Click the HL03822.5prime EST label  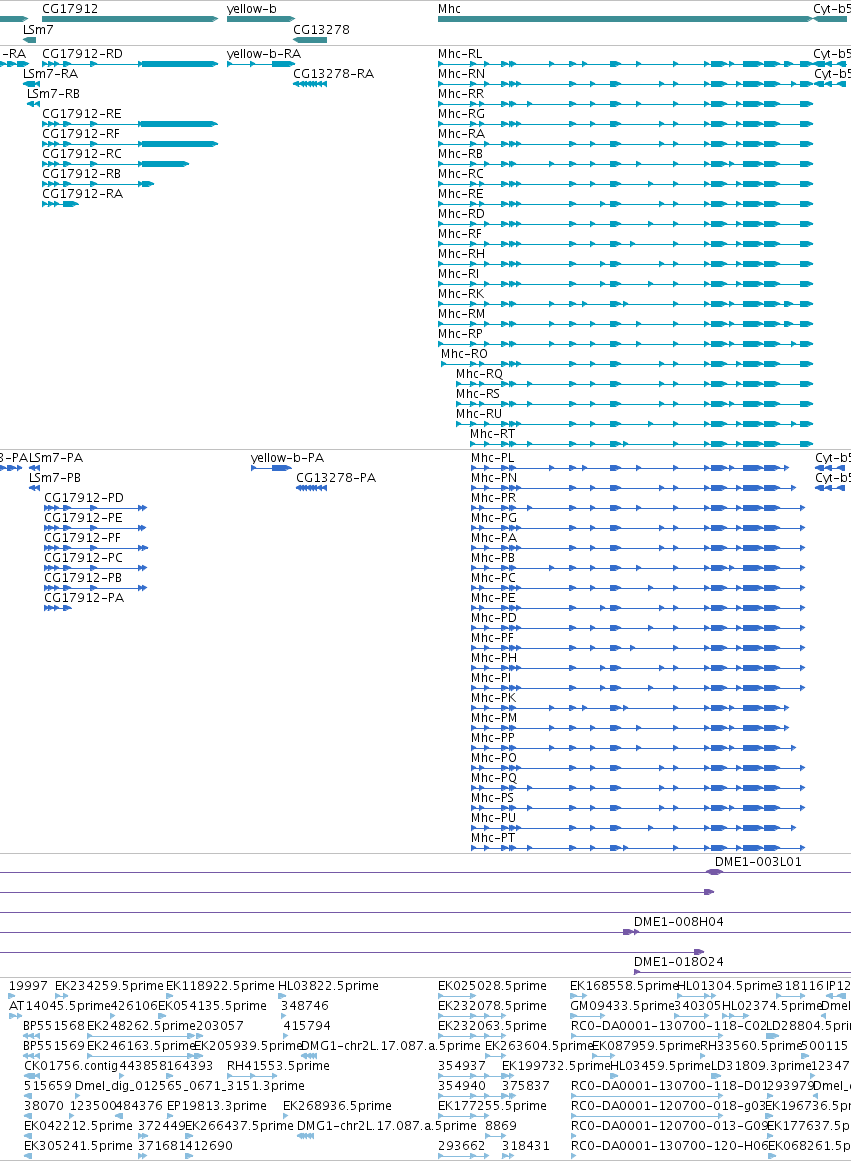[328, 986]
